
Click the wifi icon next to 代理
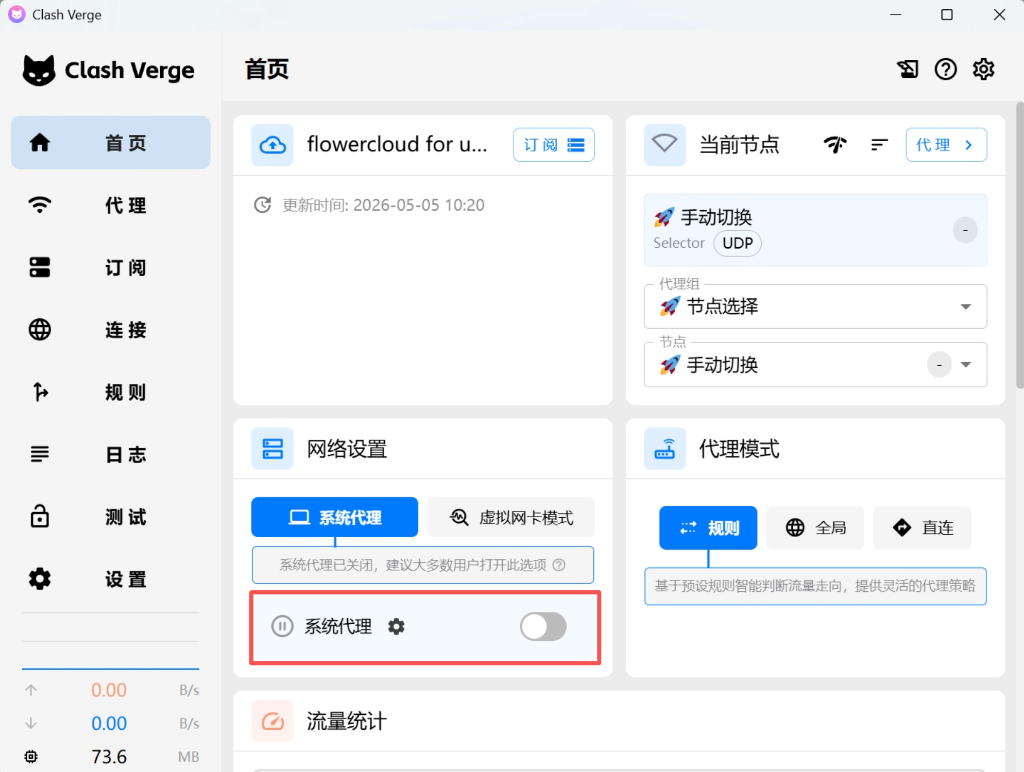(x=40, y=205)
